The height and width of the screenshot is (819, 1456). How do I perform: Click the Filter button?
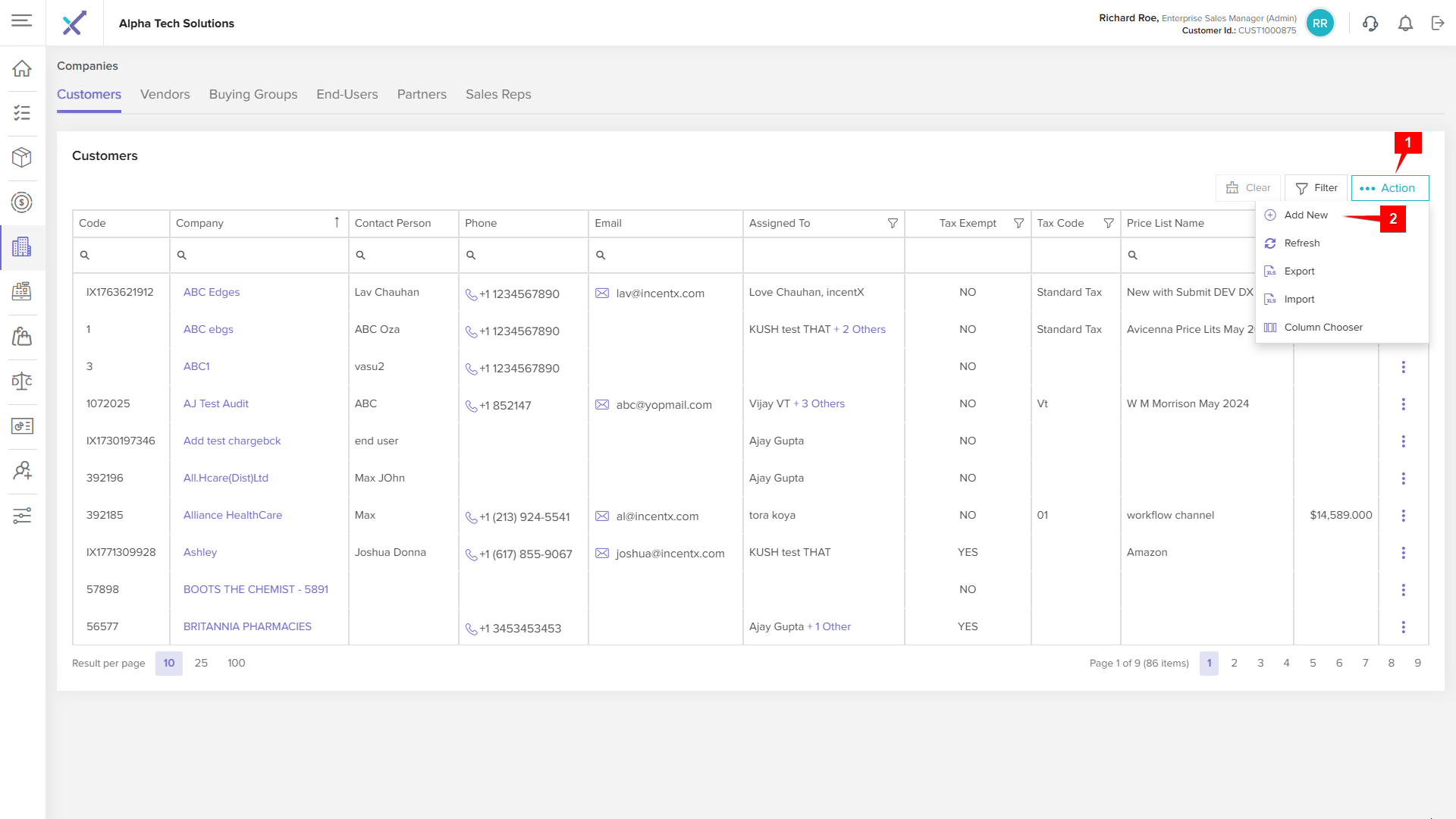click(x=1316, y=188)
